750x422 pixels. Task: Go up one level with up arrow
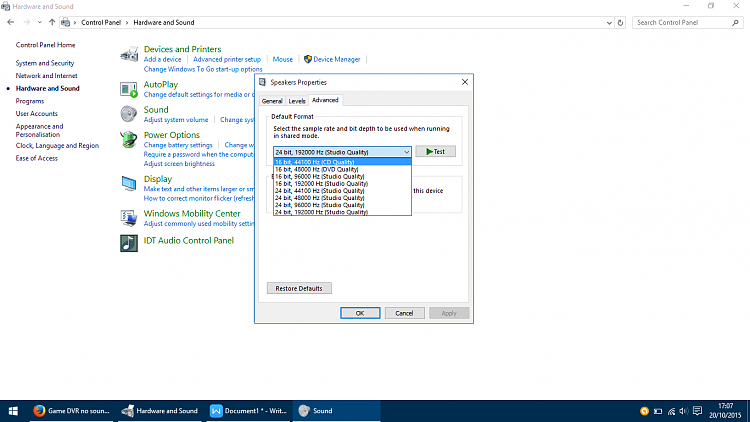[52, 22]
